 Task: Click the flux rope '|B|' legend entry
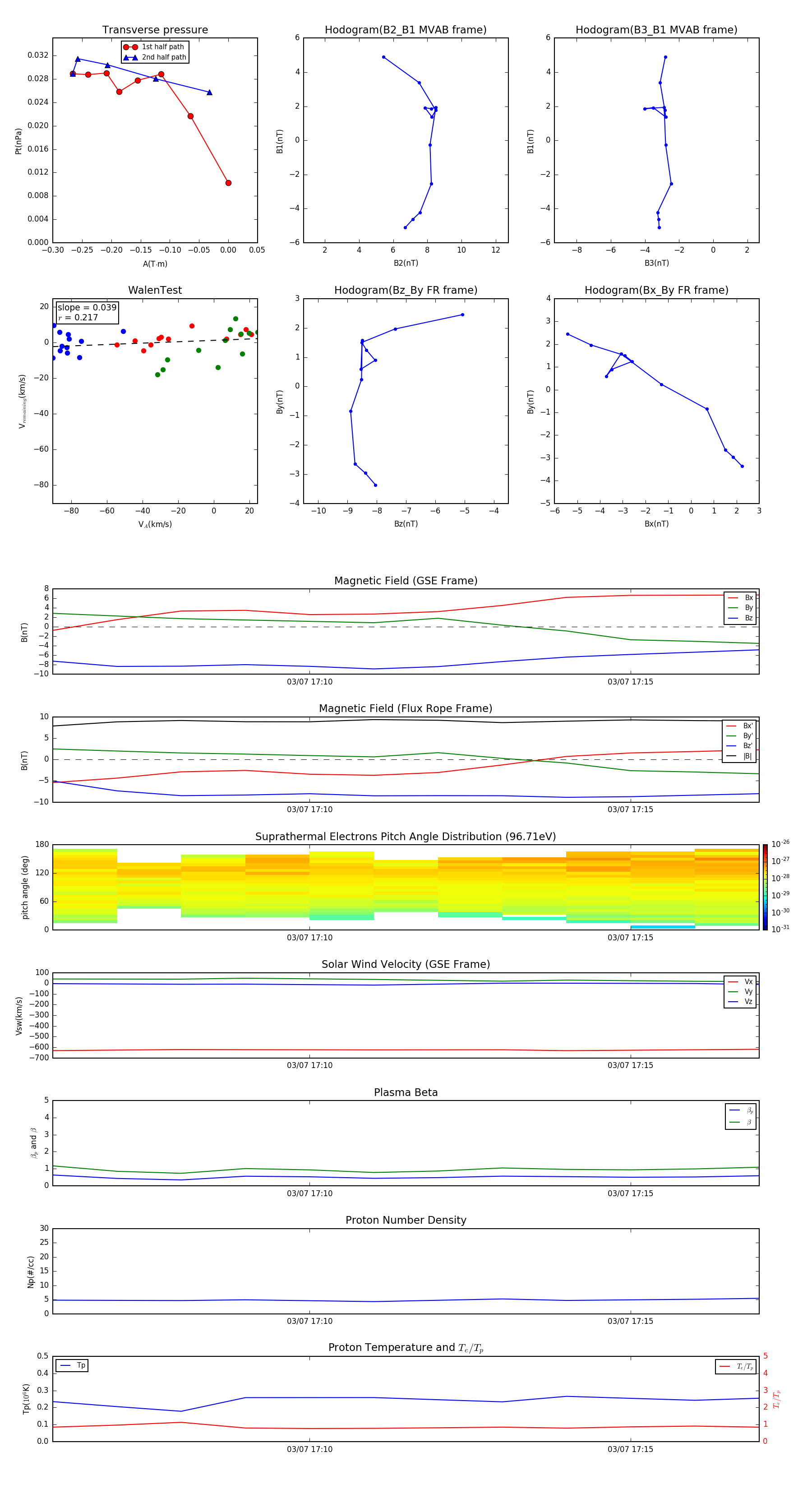[739, 756]
